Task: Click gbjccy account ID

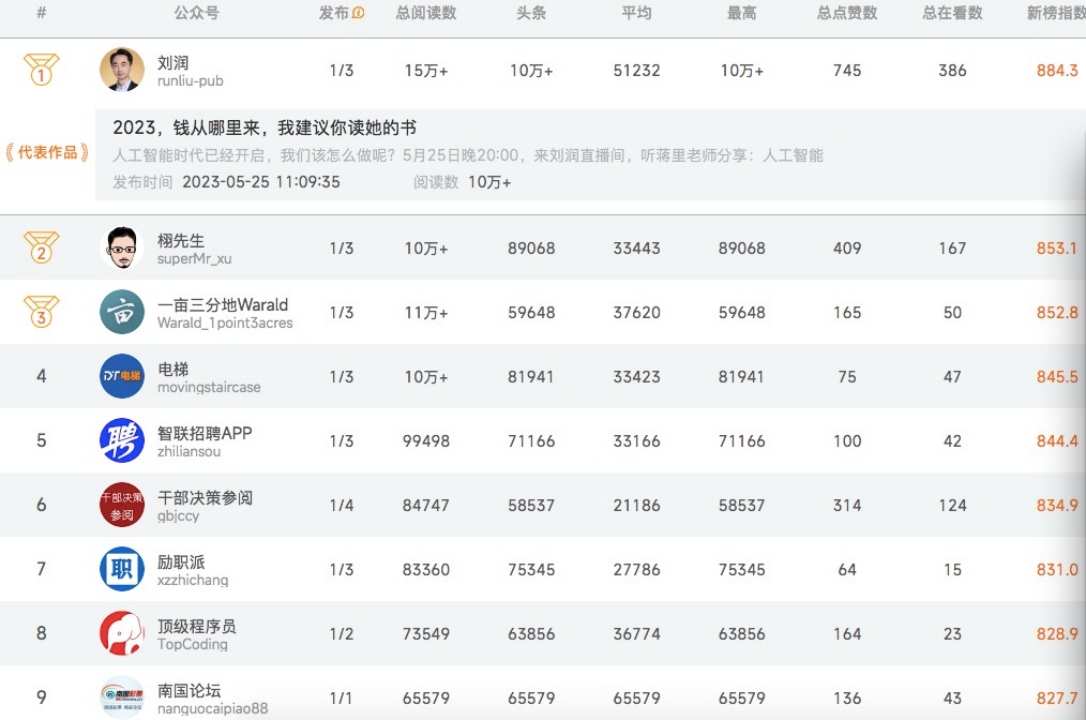Action: coord(178,516)
